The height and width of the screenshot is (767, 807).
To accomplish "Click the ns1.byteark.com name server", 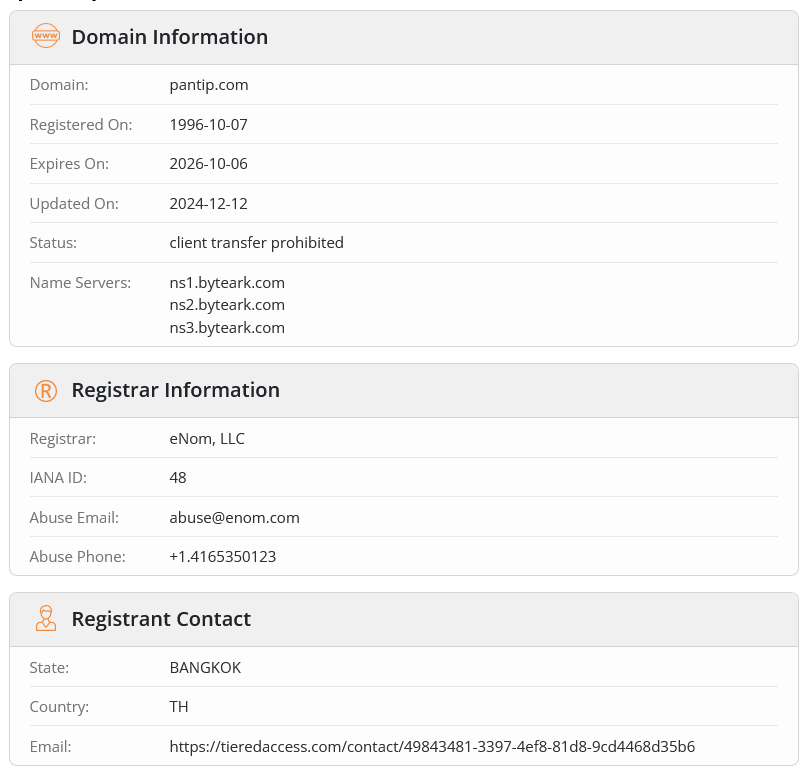I will point(227,282).
